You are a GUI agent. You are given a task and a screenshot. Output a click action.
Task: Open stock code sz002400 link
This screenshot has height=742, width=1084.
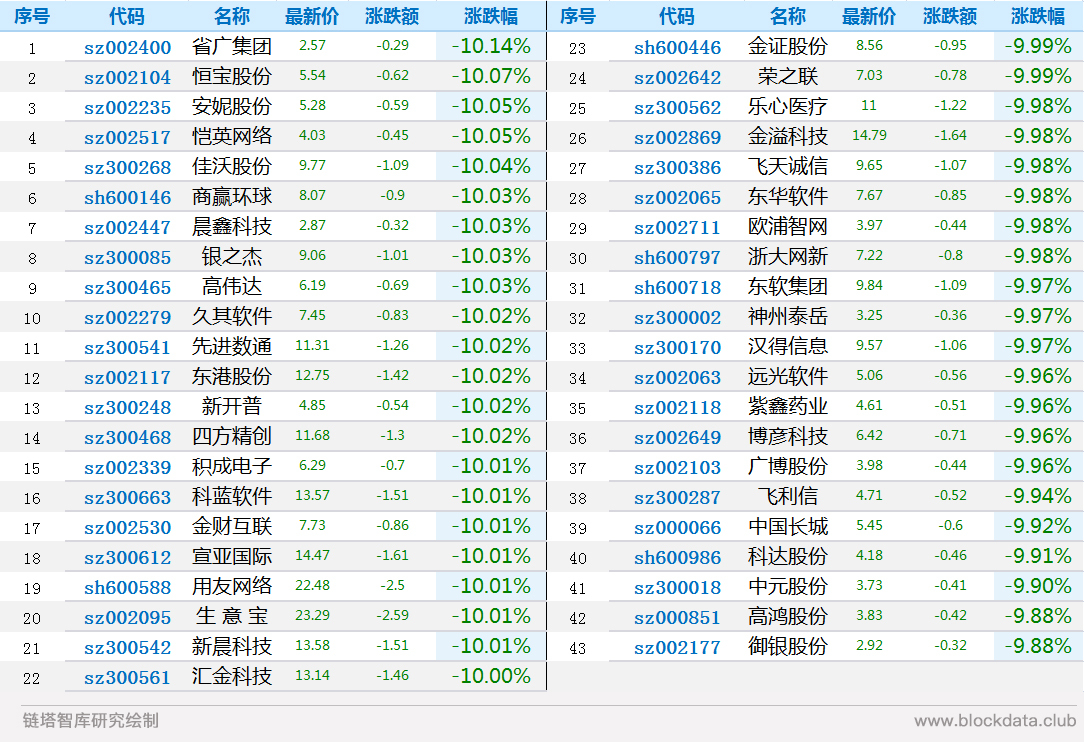[127, 47]
